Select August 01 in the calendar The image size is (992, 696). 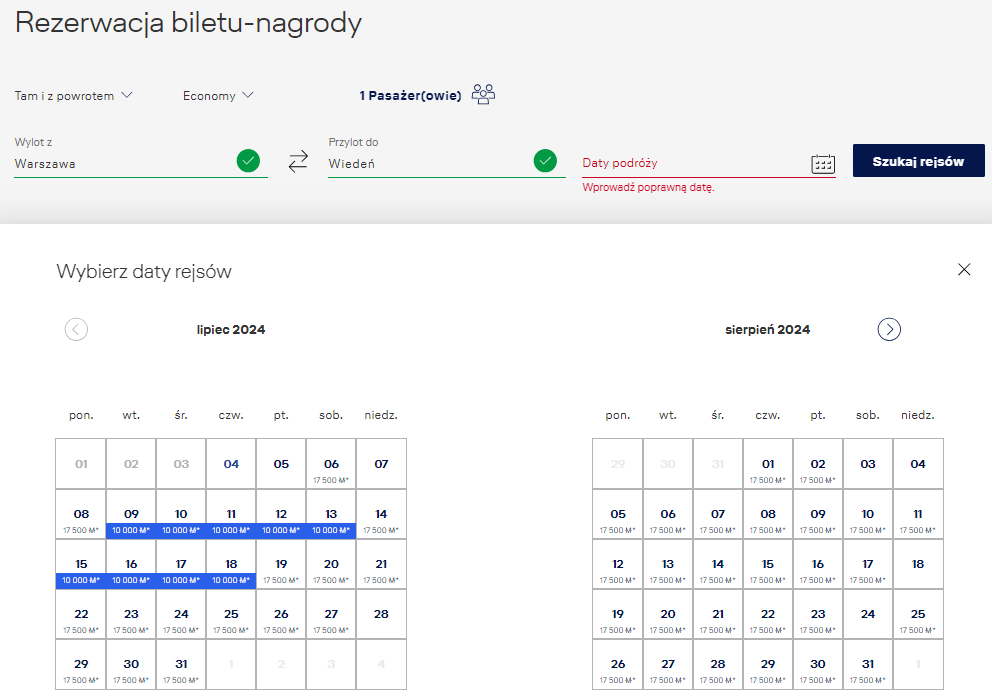click(767, 464)
